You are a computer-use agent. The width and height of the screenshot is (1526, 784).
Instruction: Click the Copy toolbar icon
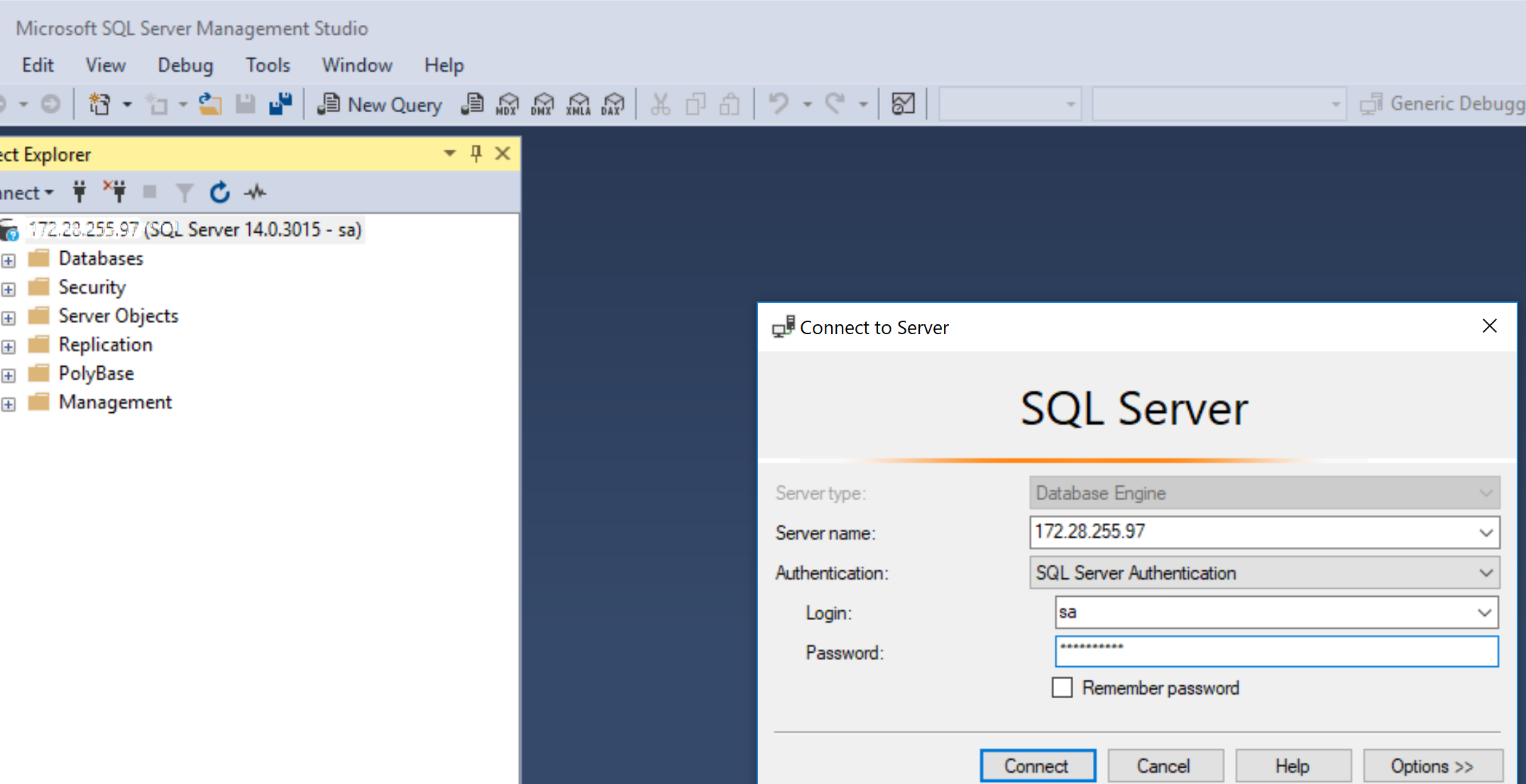point(696,104)
